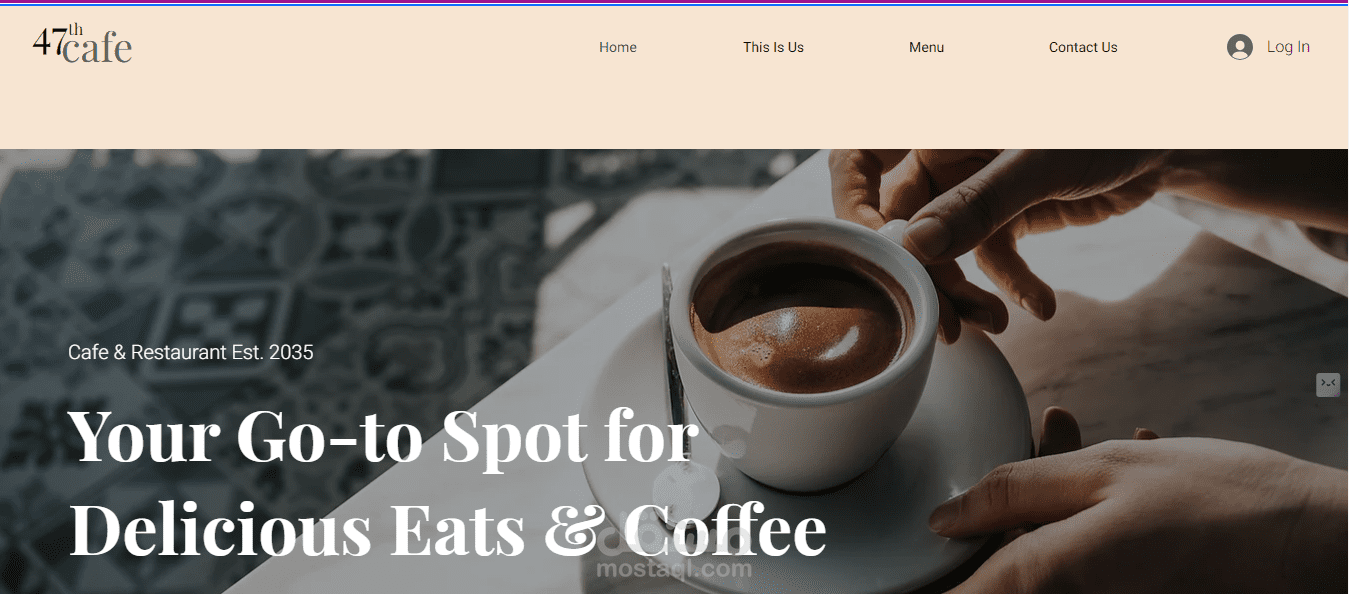
Task: Click the "Delicious Eats & Coffee" headline line
Action: pyautogui.click(x=448, y=530)
